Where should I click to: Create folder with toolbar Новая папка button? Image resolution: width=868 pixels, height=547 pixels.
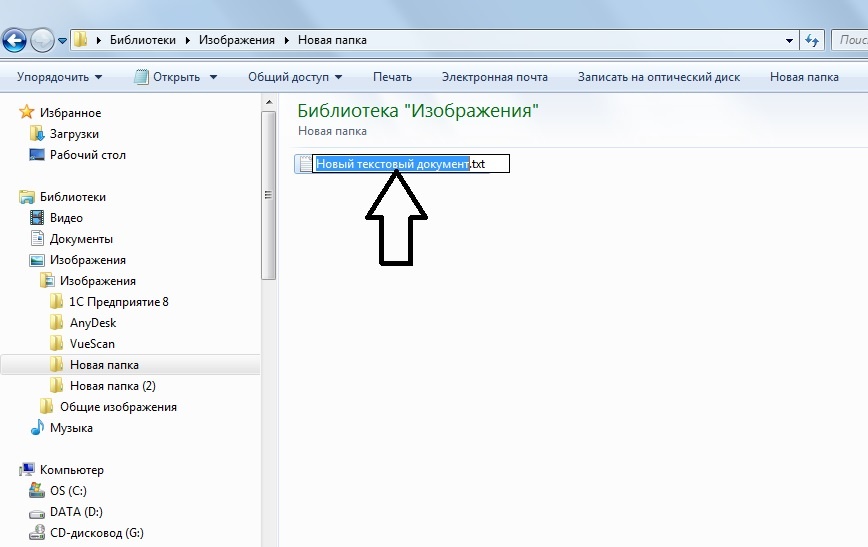tap(804, 77)
